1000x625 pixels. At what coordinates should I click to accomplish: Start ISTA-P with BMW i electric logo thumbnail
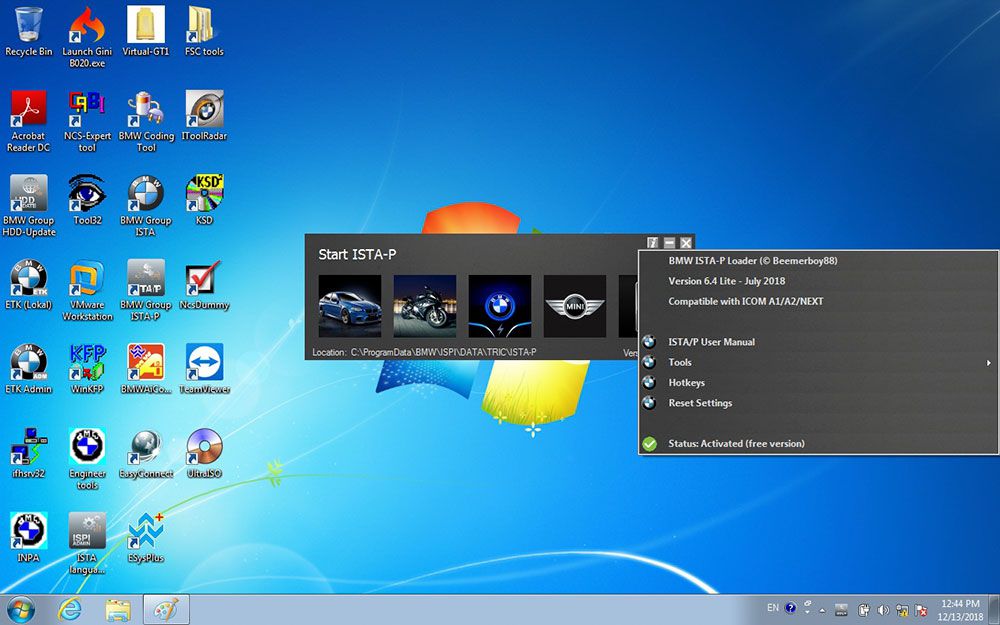click(500, 306)
